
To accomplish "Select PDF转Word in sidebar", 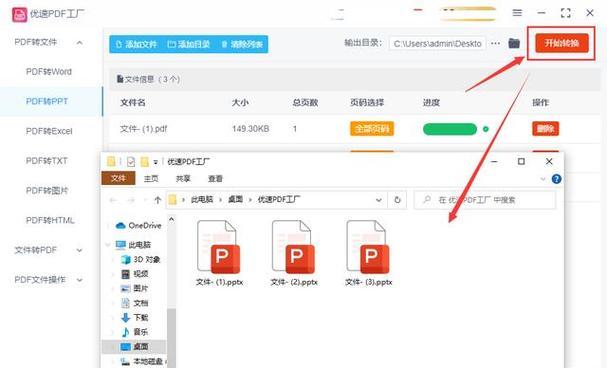I will (x=49, y=72).
